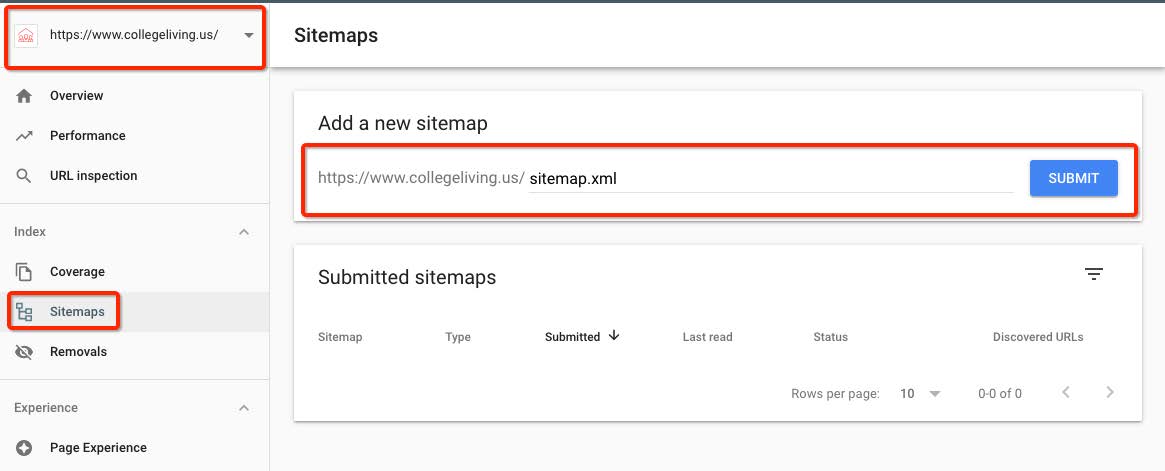Screen dimensions: 1165x471
Task: Open the property selector dropdown arrow
Action: pyautogui.click(x=248, y=35)
